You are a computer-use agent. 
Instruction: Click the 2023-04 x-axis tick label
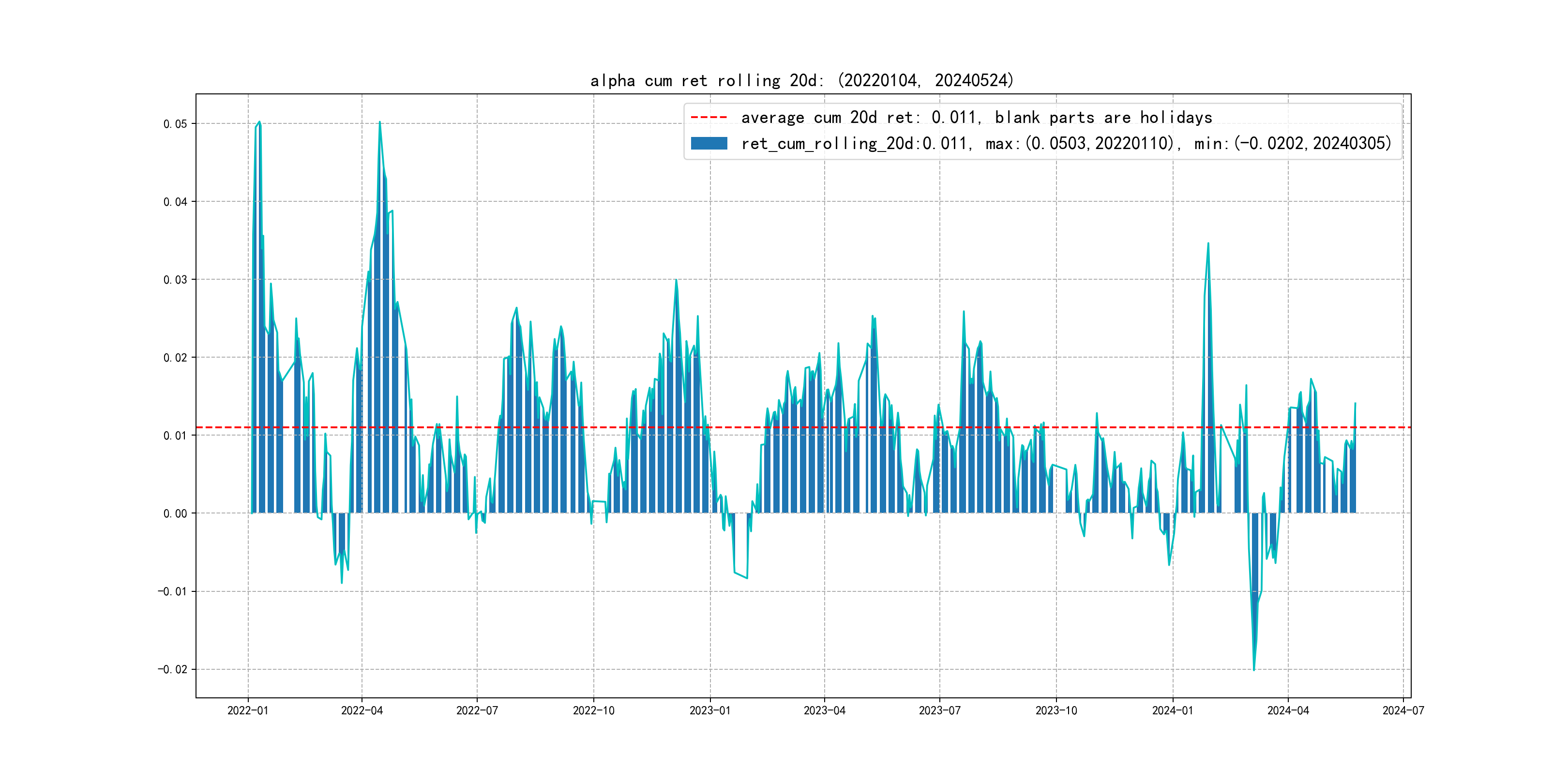[824, 710]
